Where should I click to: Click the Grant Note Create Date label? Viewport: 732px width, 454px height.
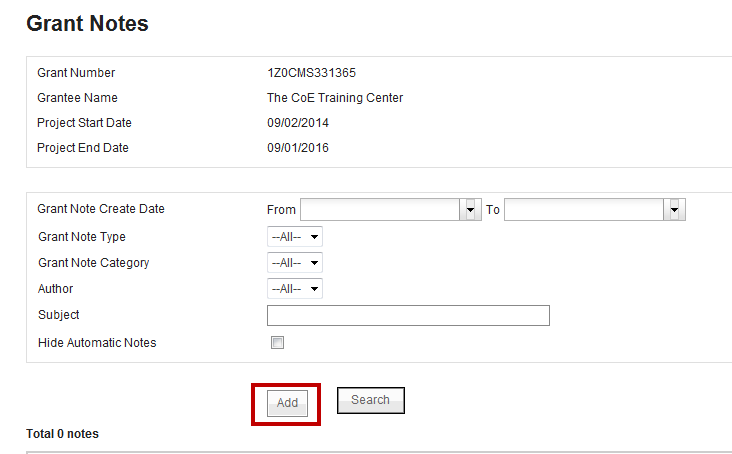tap(101, 209)
